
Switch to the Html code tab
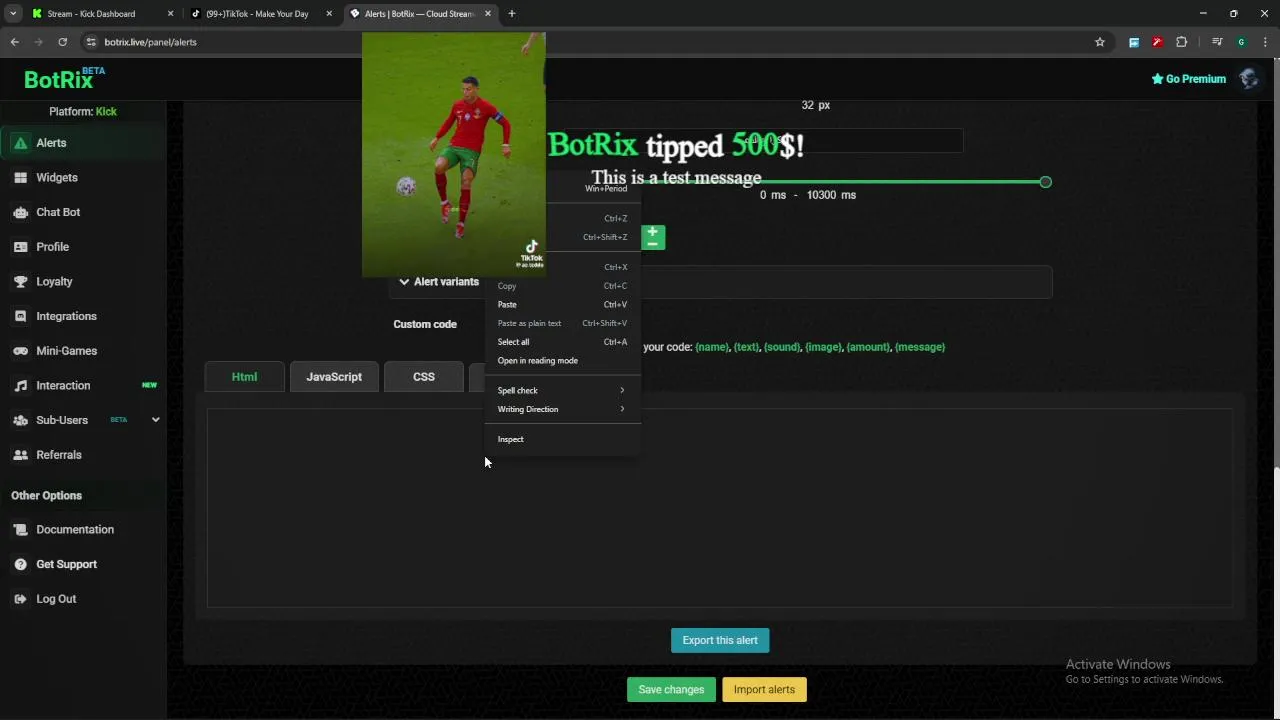[x=245, y=377]
